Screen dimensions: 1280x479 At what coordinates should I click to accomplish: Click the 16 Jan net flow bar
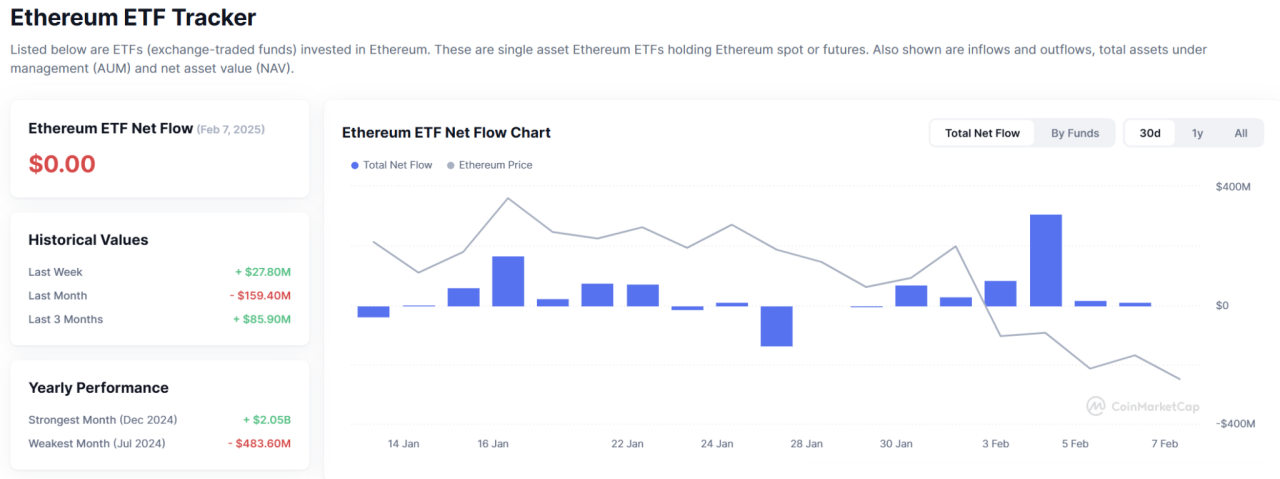(x=508, y=281)
